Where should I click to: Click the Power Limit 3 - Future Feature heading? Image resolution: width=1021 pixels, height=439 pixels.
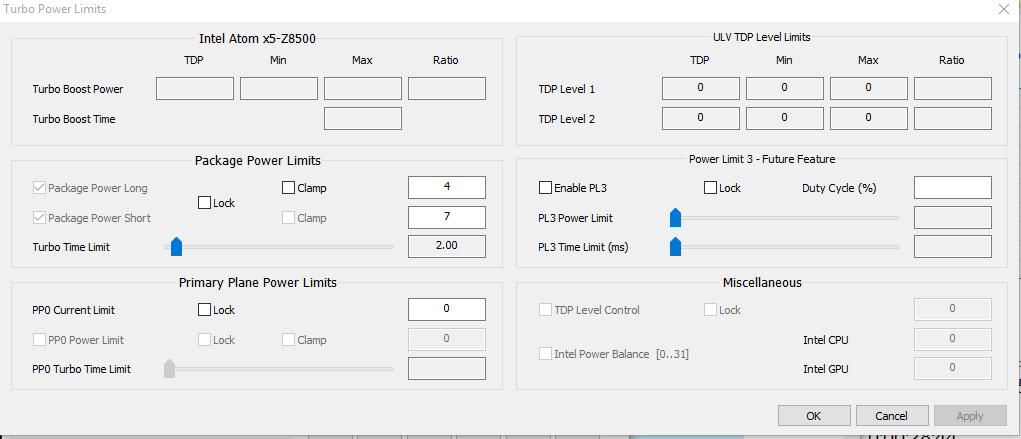coord(762,159)
